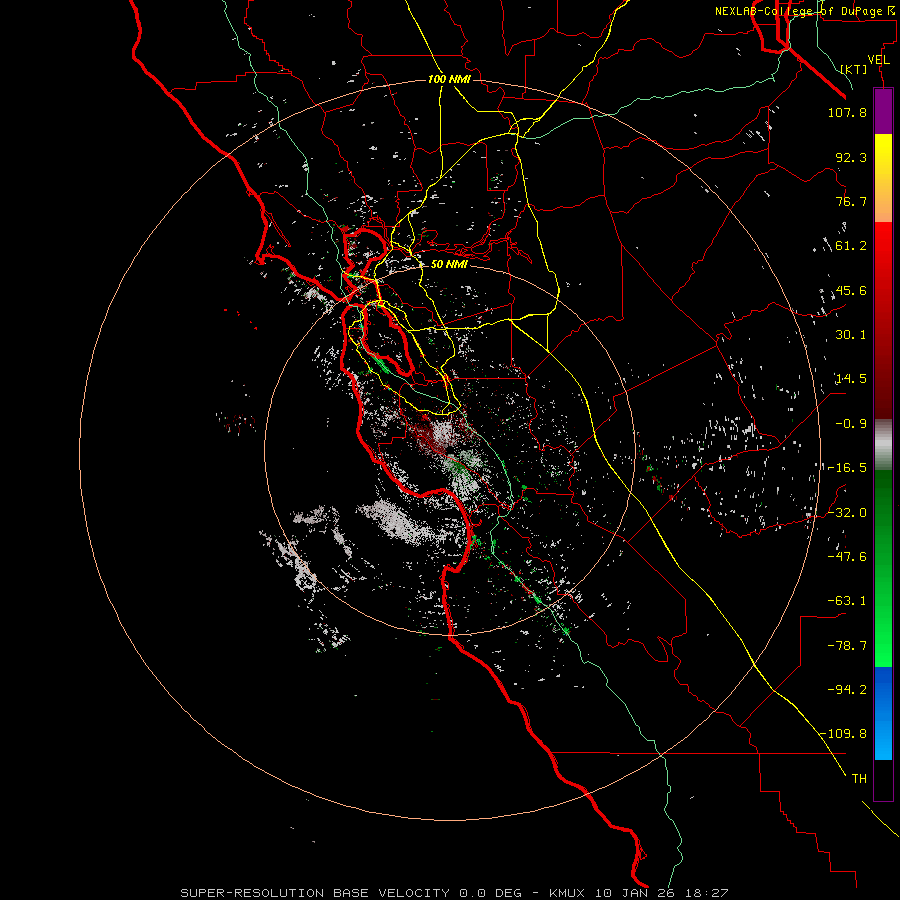Click the -109.8 velocity scale value
This screenshot has height=900, width=900.
(x=843, y=734)
